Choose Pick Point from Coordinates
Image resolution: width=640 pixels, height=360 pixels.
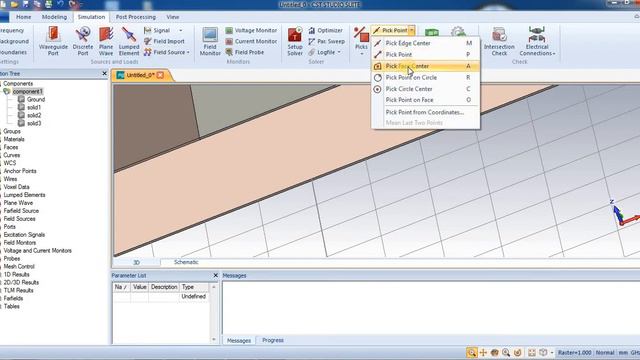click(425, 112)
